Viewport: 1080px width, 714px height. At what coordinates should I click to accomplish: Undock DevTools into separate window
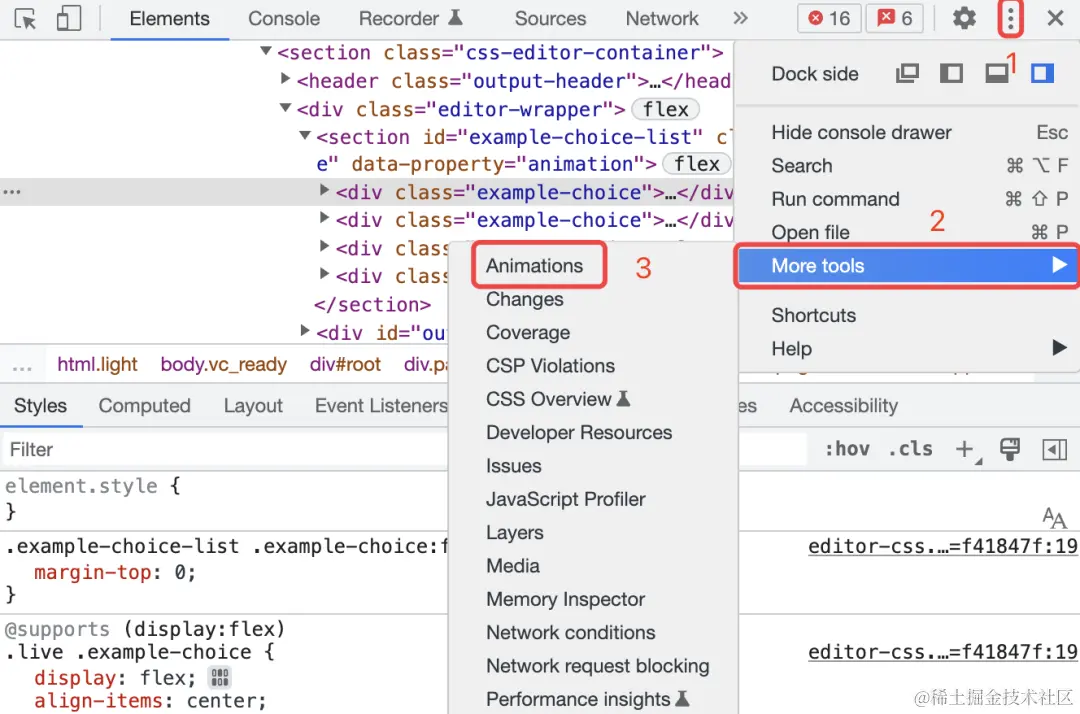pyautogui.click(x=907, y=73)
